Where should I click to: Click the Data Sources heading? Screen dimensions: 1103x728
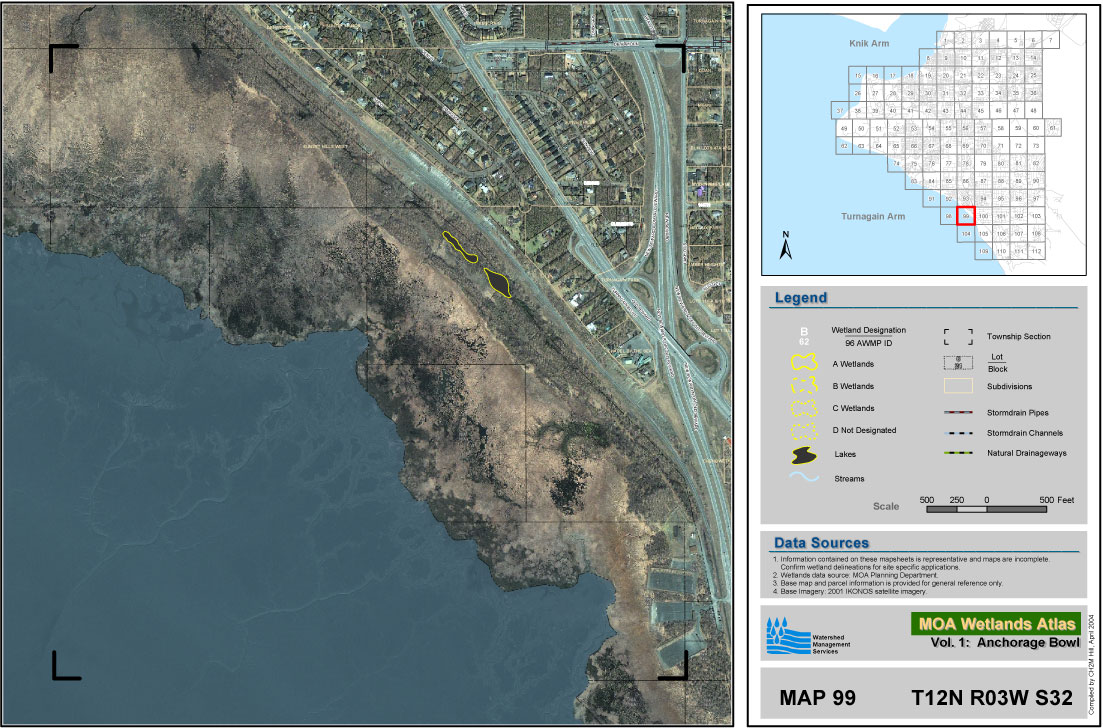click(821, 543)
